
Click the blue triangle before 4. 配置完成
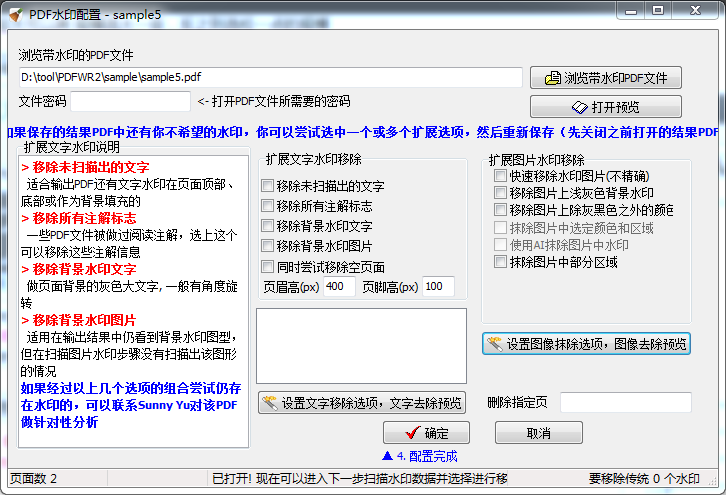tap(388, 456)
